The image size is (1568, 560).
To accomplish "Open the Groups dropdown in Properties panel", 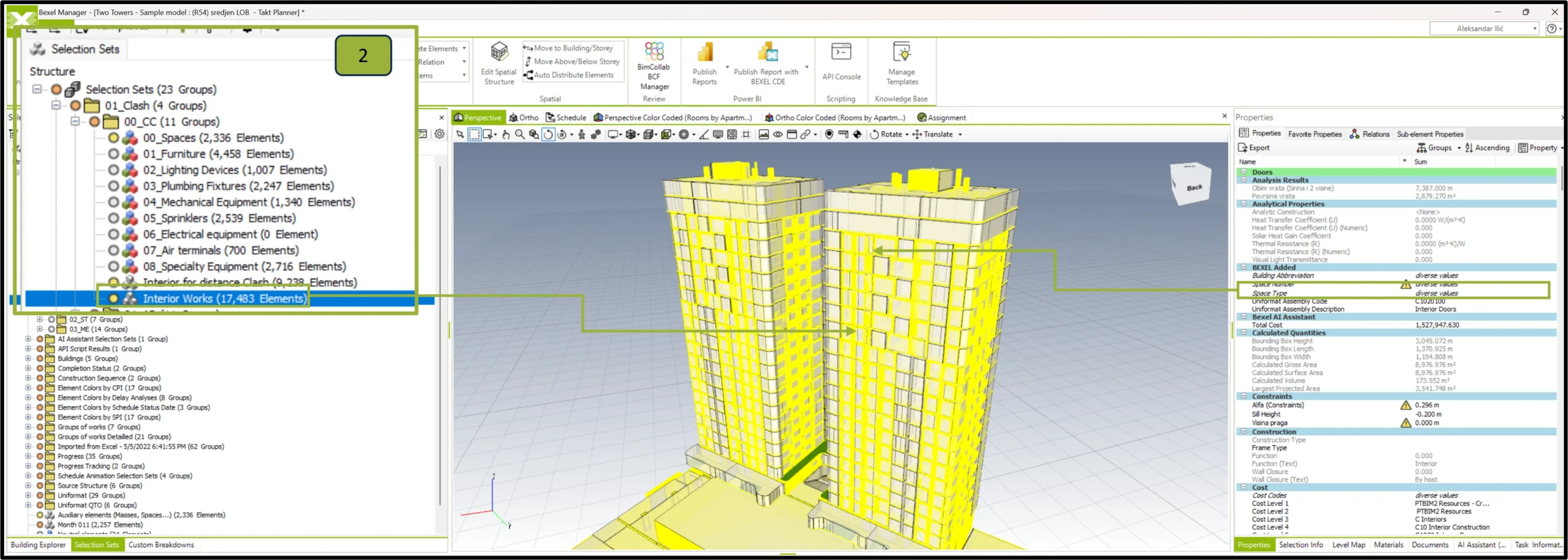I will click(x=1439, y=148).
